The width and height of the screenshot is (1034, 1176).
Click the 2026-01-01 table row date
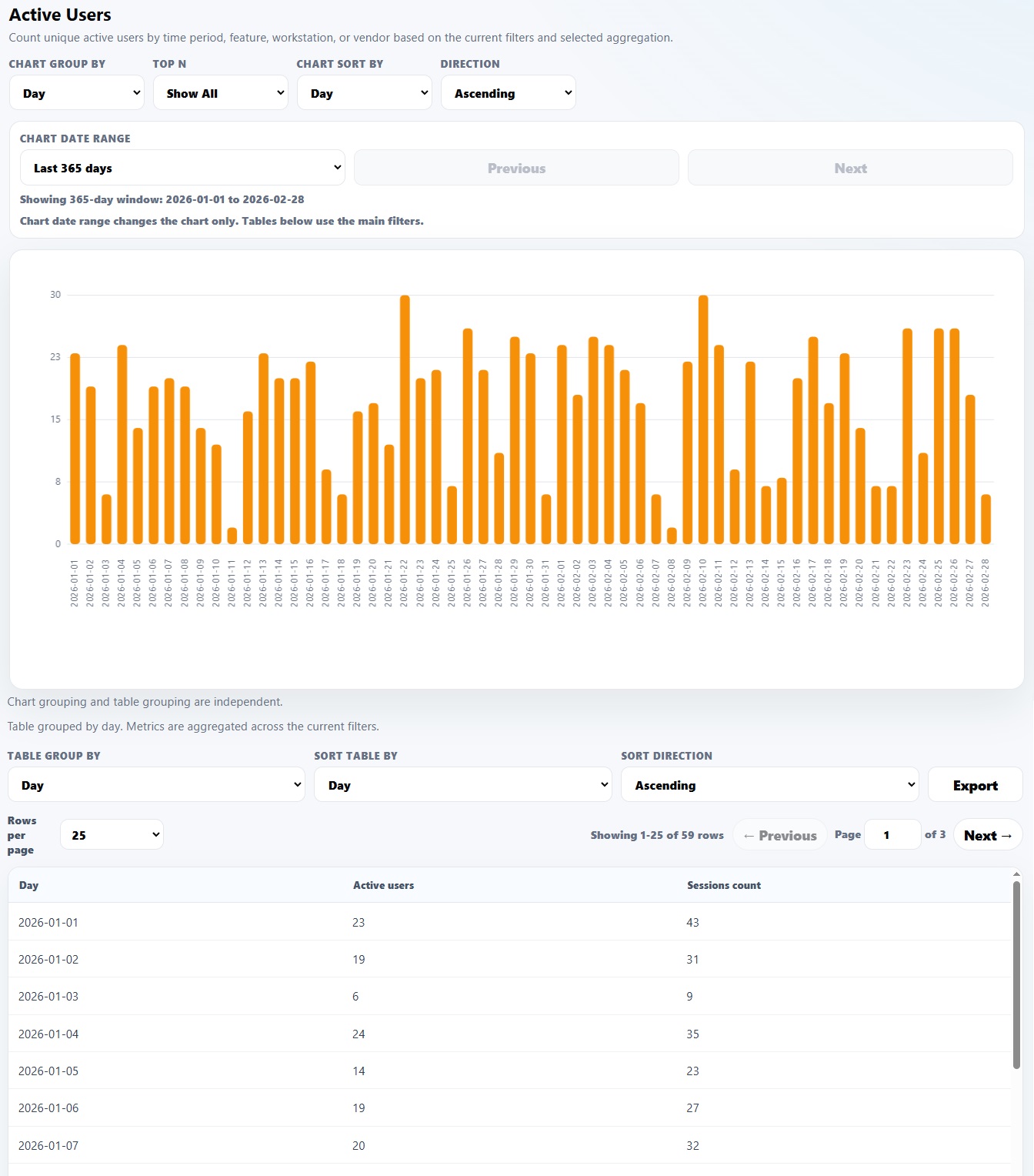click(x=48, y=922)
